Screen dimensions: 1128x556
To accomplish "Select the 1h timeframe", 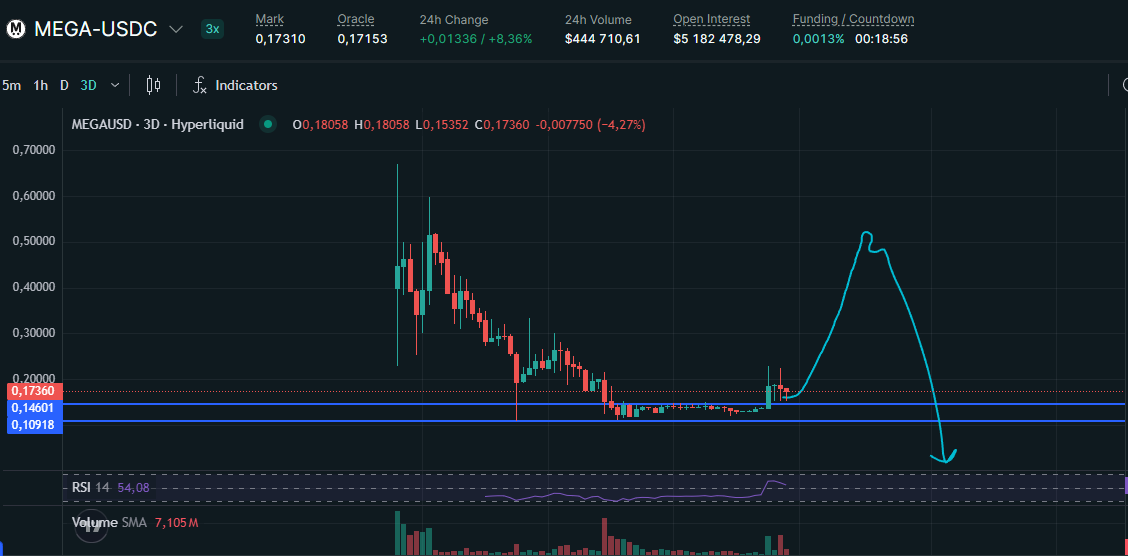I will tap(41, 86).
